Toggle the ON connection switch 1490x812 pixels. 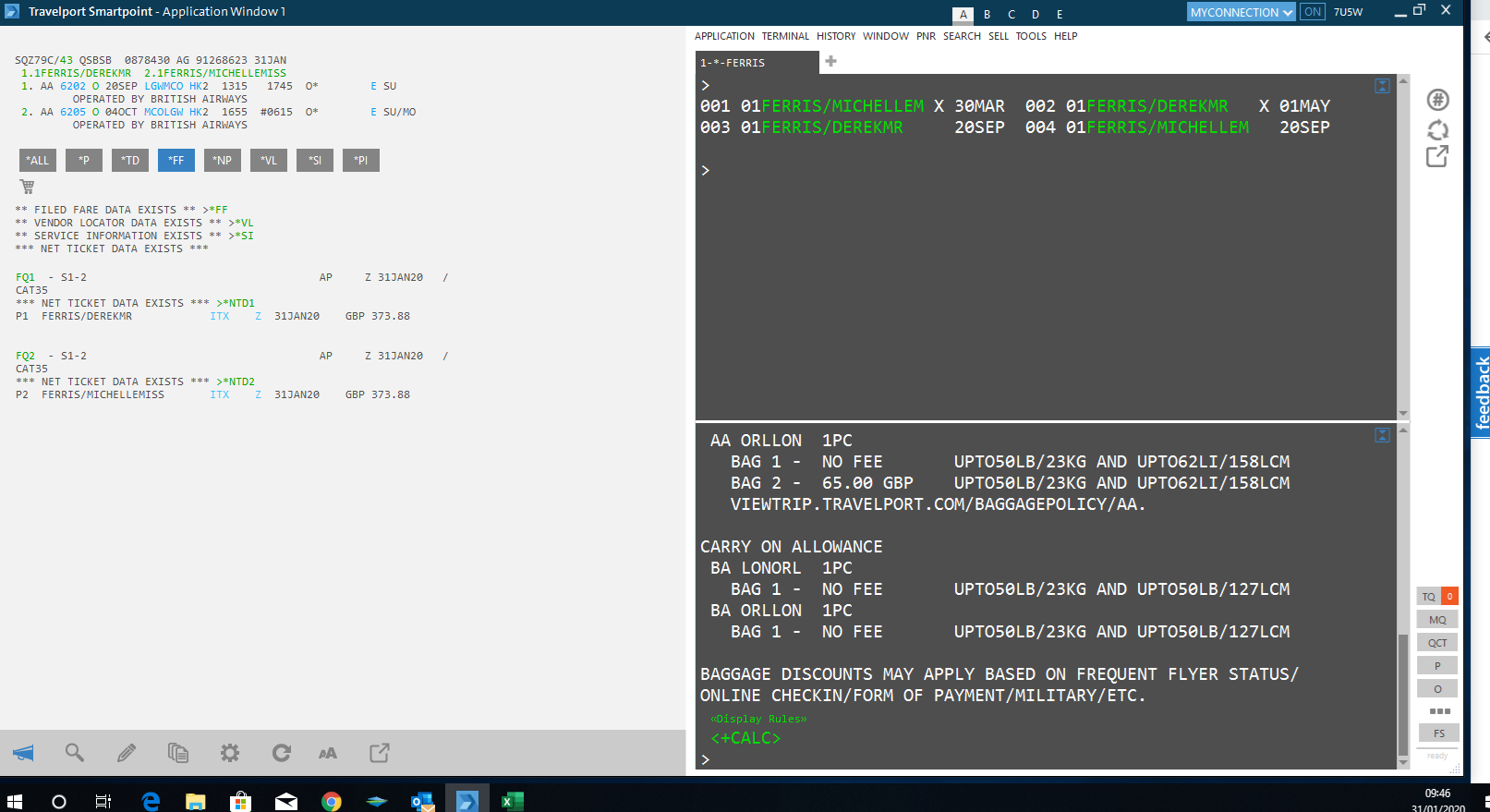[x=1312, y=12]
